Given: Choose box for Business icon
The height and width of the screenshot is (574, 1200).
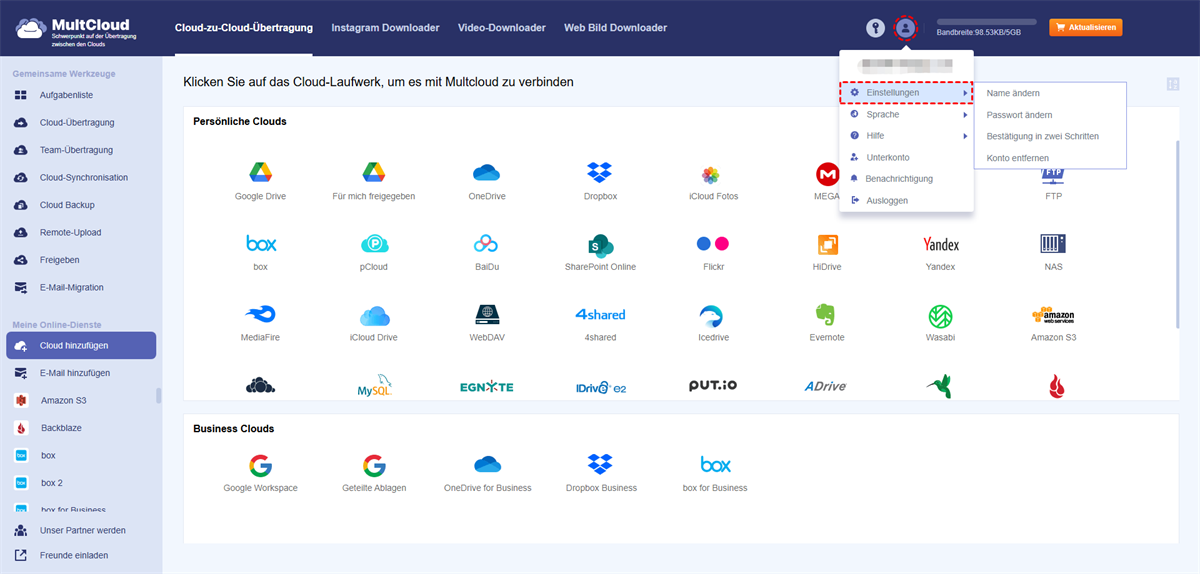Looking at the screenshot, I should click(715, 465).
